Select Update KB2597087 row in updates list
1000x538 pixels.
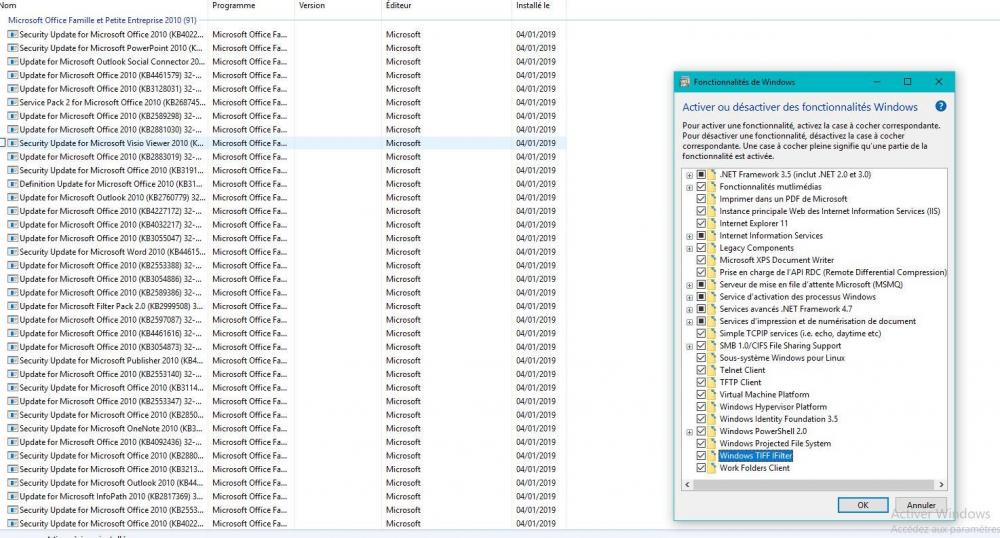(x=283, y=319)
